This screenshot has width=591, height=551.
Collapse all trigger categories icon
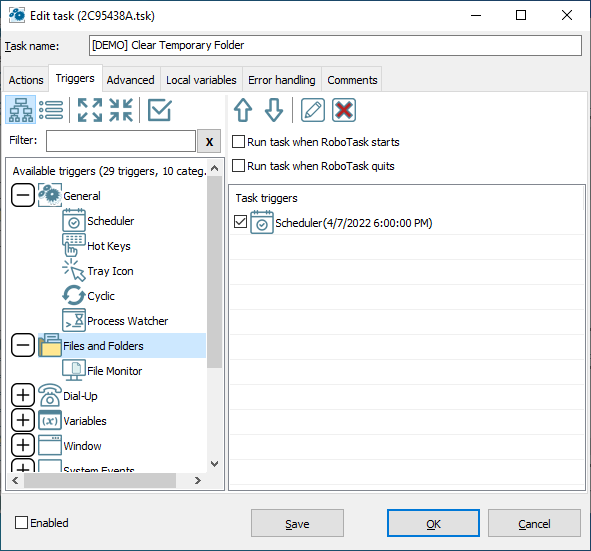coord(121,110)
